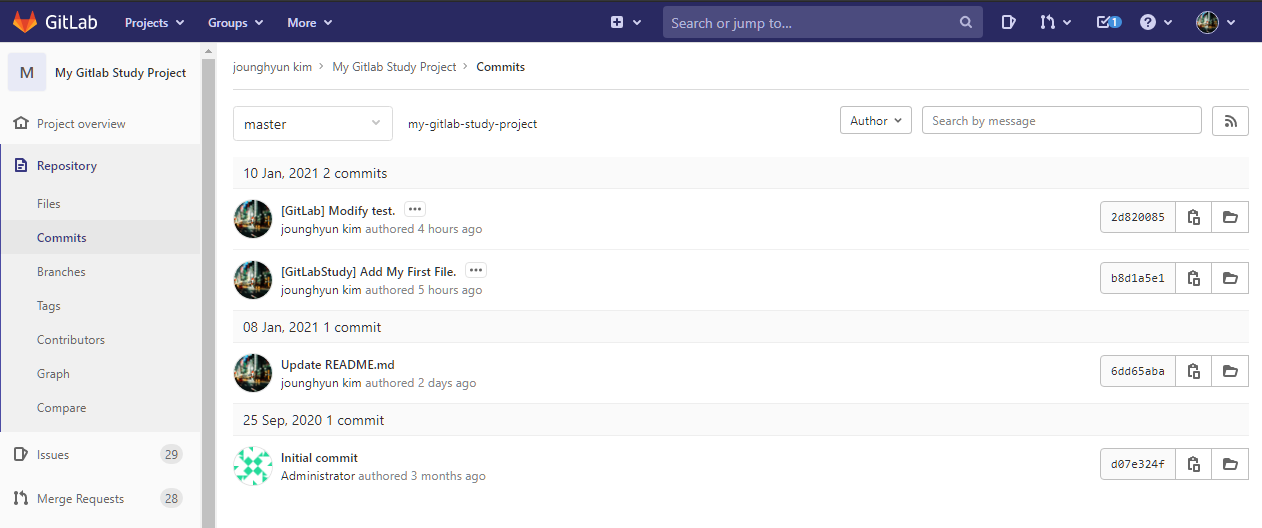Click the Commits RSS feed icon
The height and width of the screenshot is (528, 1262).
pyautogui.click(x=1230, y=121)
